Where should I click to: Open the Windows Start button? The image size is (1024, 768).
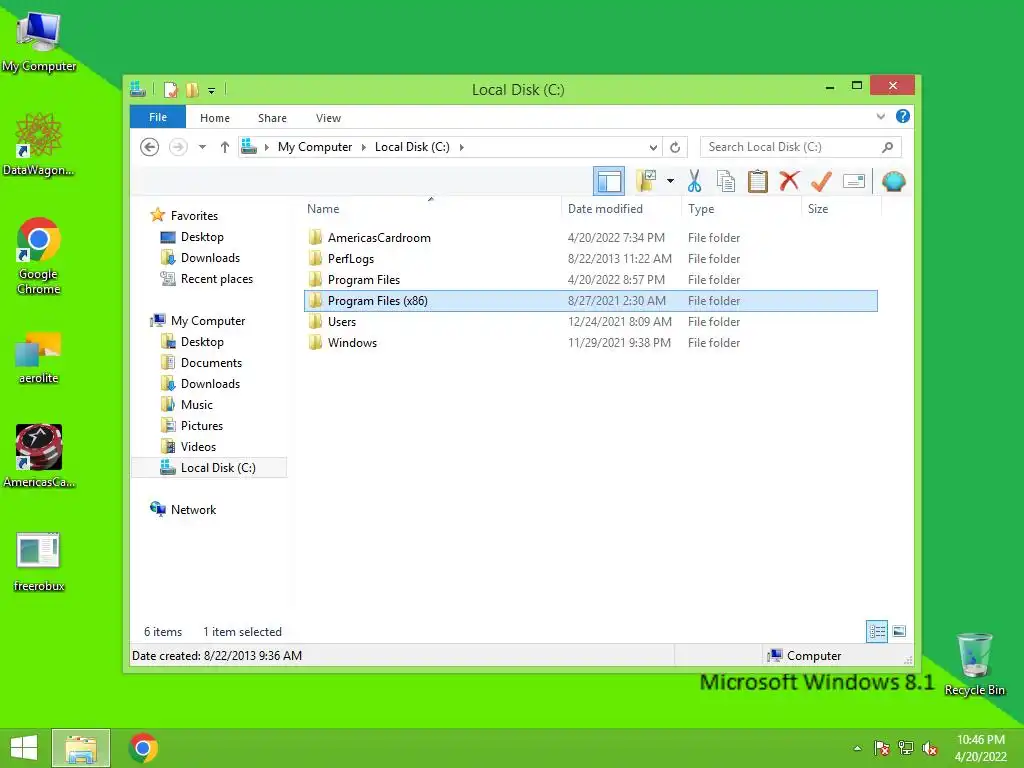click(24, 748)
